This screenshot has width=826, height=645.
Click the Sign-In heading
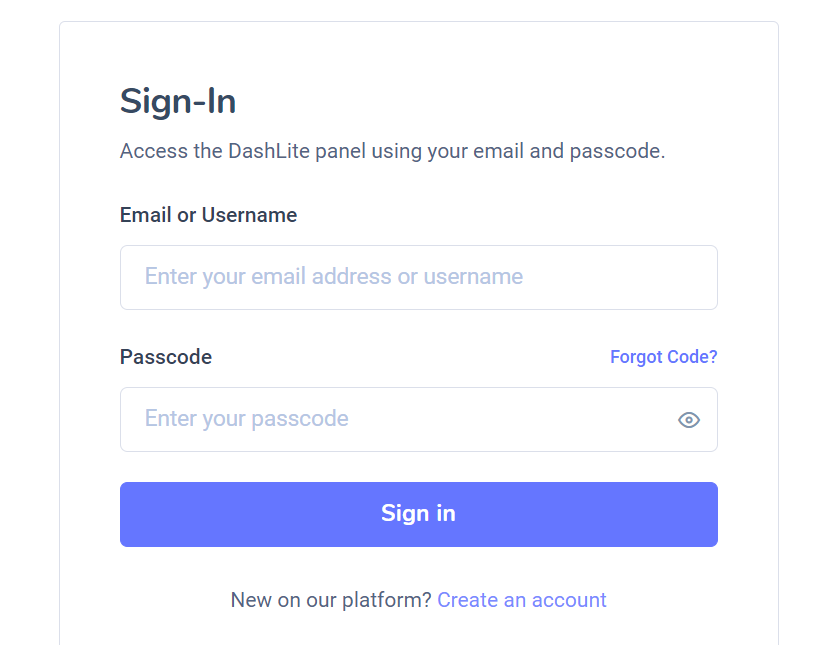click(x=178, y=102)
